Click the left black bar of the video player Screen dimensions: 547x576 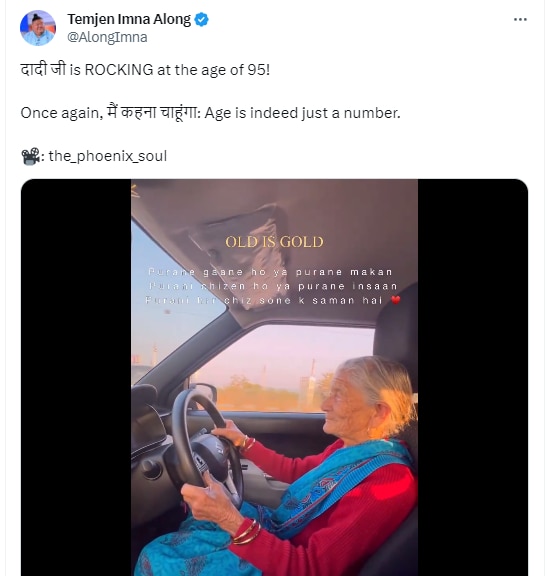(76, 377)
